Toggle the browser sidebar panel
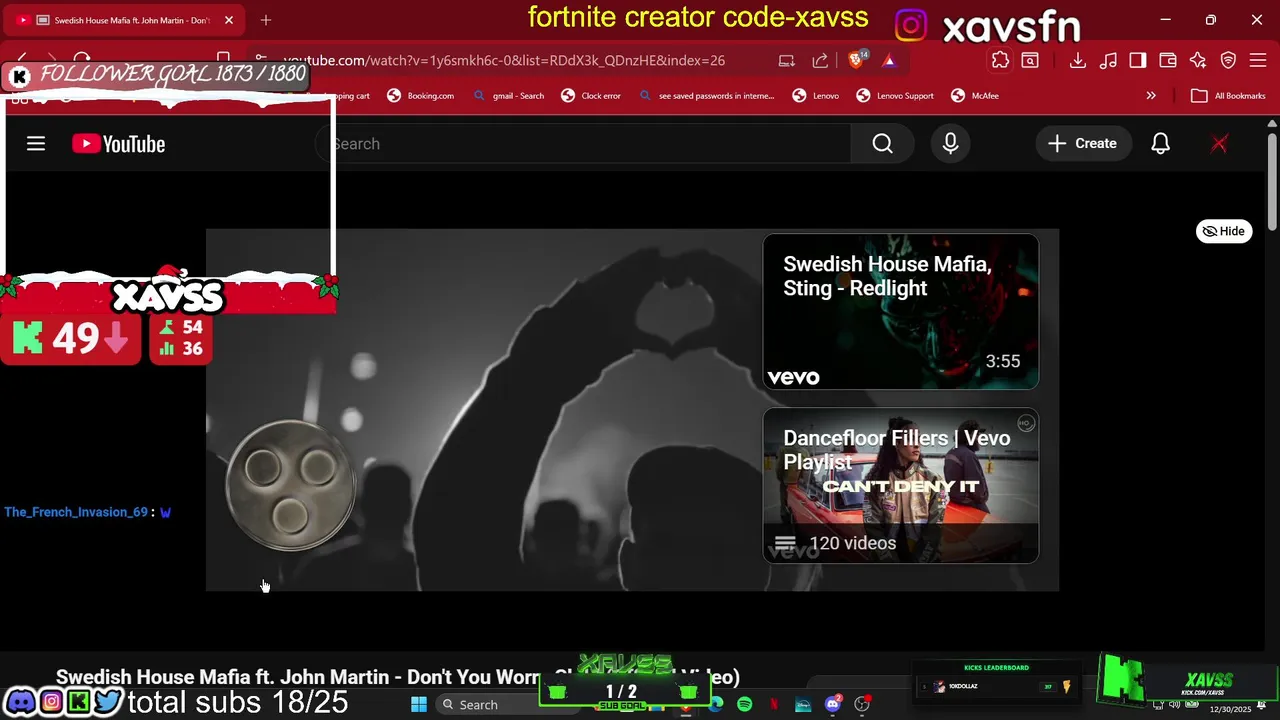 click(x=1137, y=60)
